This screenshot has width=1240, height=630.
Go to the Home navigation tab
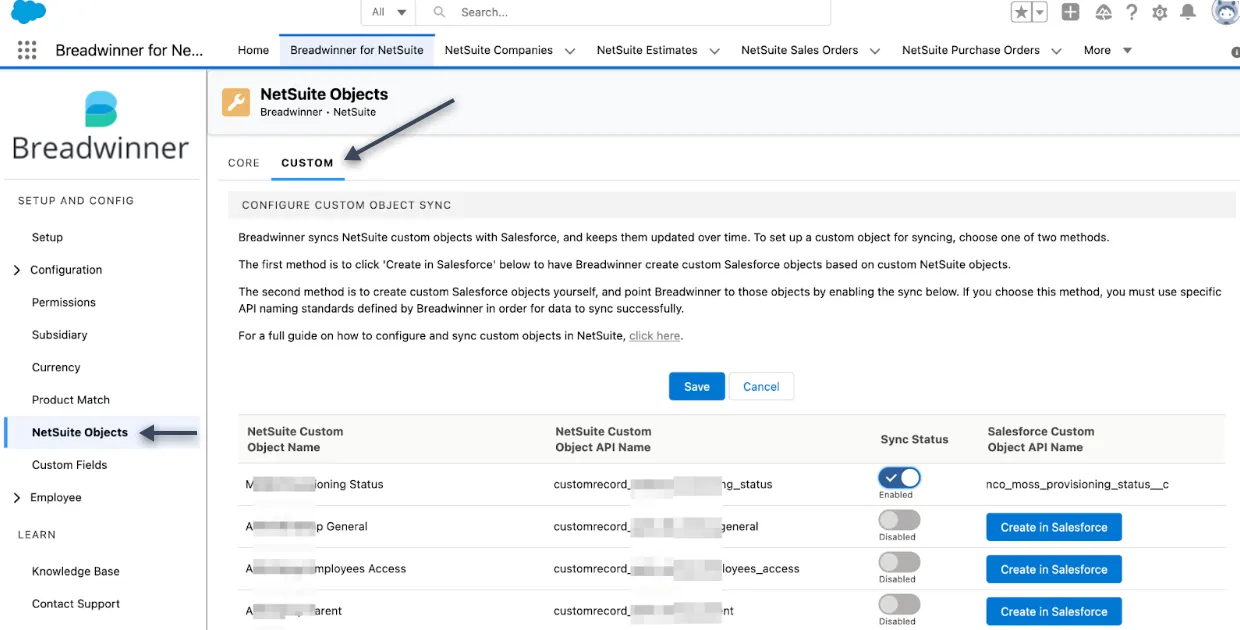(253, 50)
